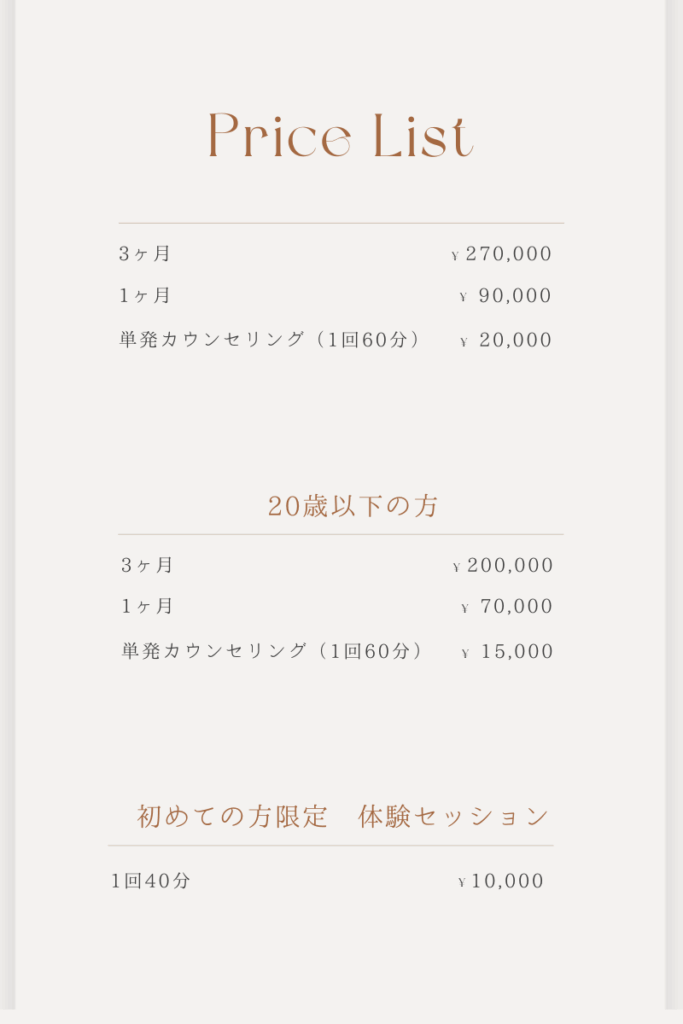The height and width of the screenshot is (1024, 683).
Task: Select the 1回40分 session label
Action: 150,881
